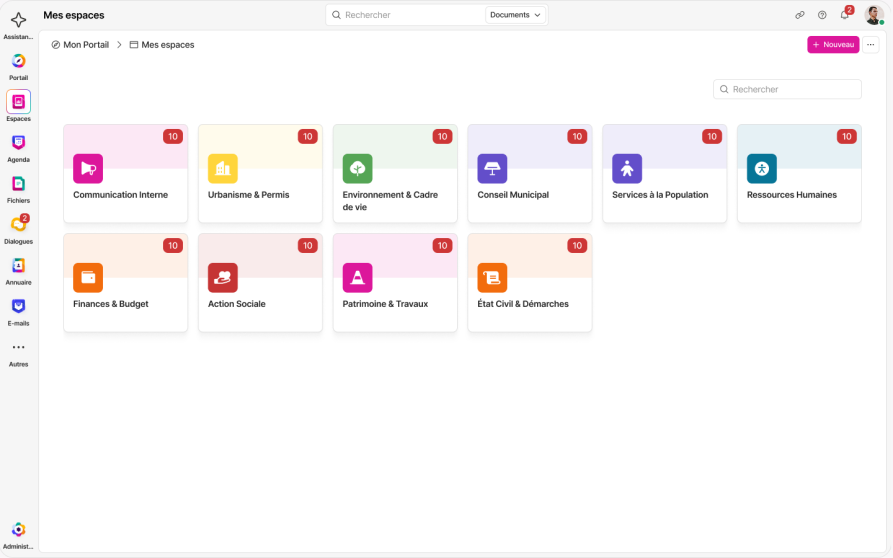Open the Annuaire directory icon
The image size is (893, 558).
pos(18,266)
